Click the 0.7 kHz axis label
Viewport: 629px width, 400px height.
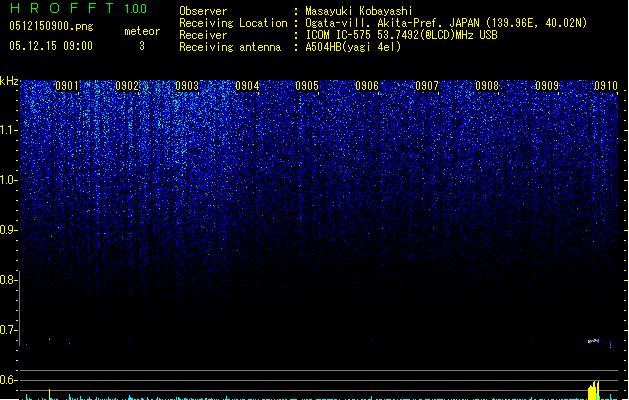coord(8,330)
